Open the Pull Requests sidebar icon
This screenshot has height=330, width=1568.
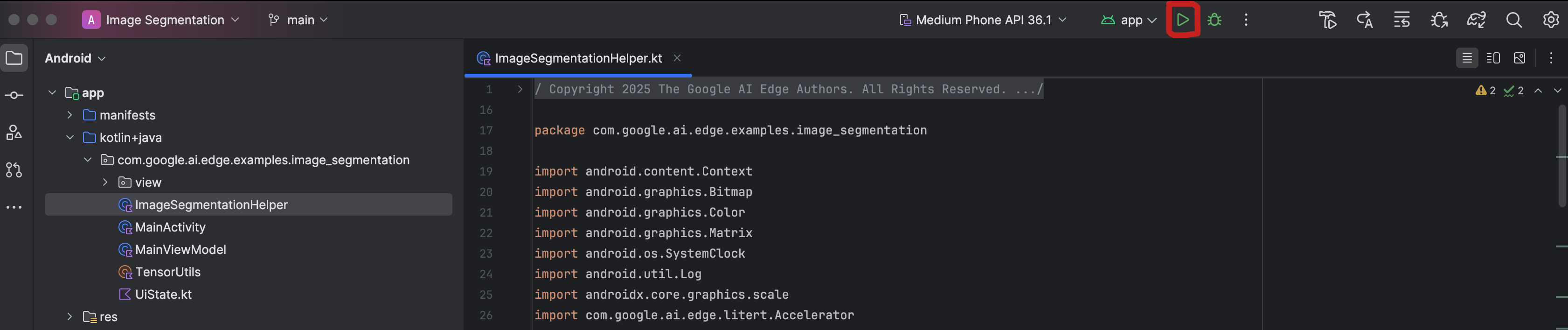(14, 170)
